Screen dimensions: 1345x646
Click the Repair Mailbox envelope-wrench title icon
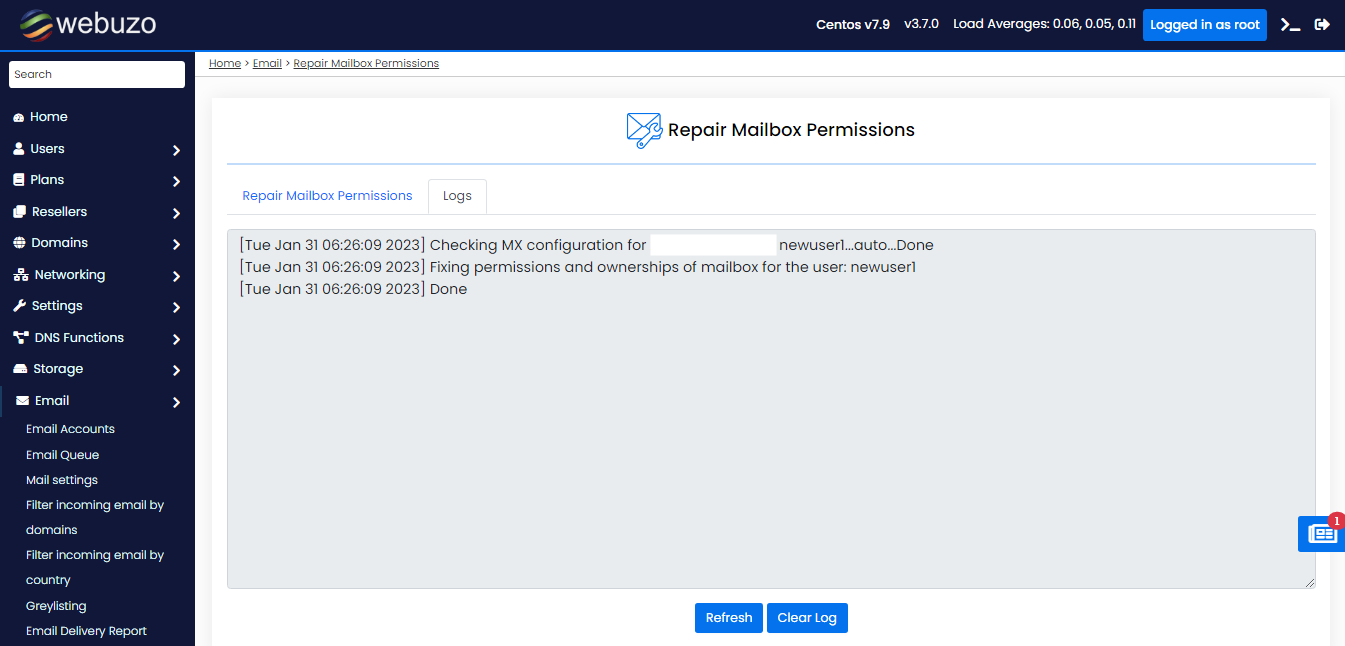[644, 130]
